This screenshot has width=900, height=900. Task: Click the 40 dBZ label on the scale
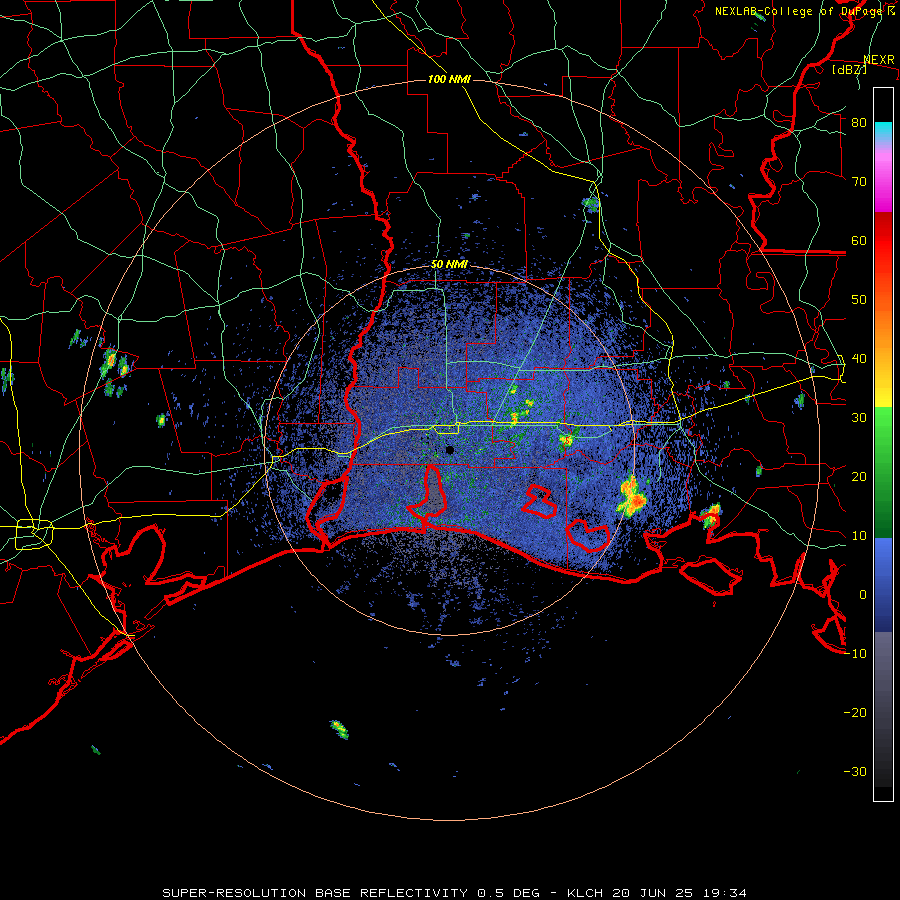(859, 359)
